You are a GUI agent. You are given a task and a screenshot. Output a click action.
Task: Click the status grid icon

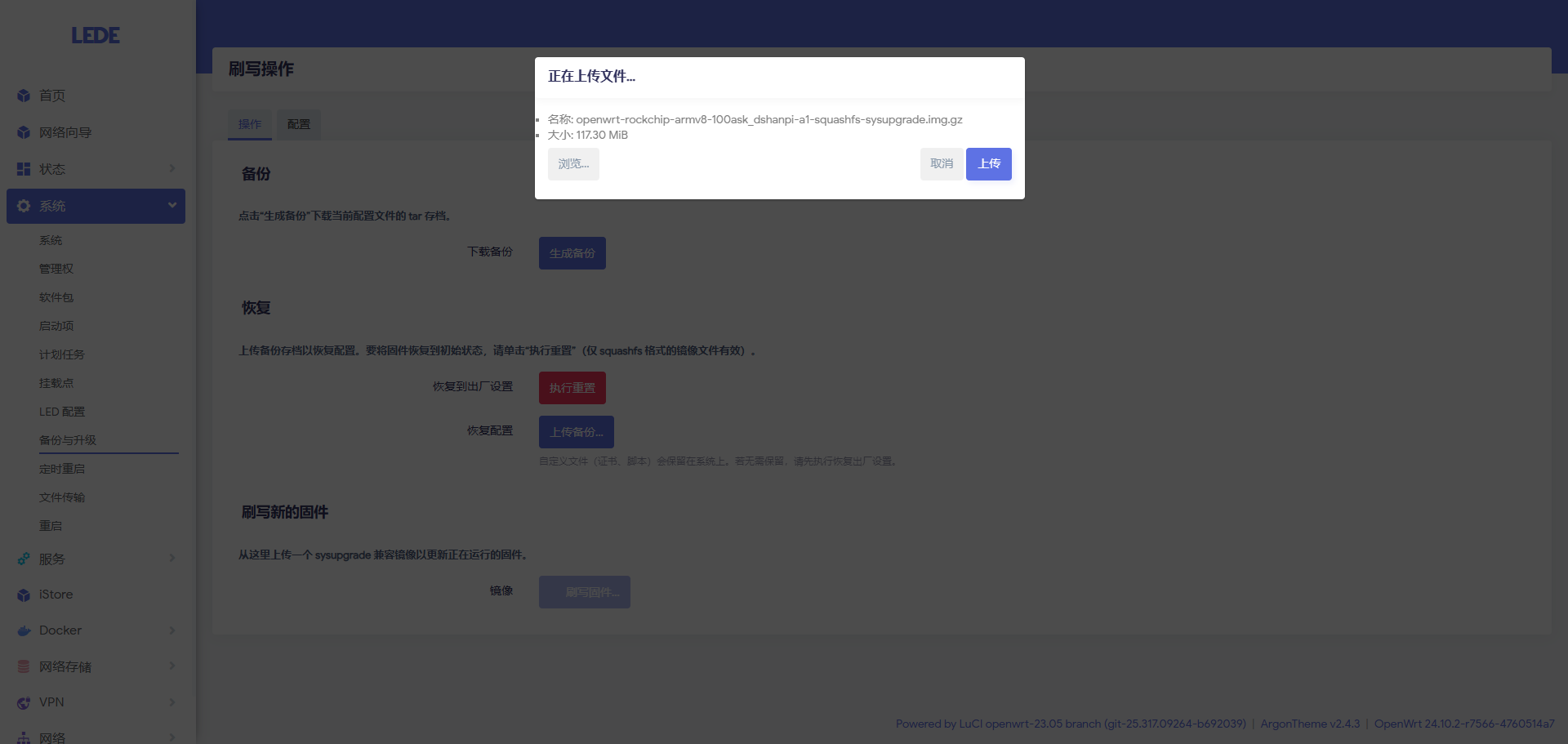click(x=24, y=169)
